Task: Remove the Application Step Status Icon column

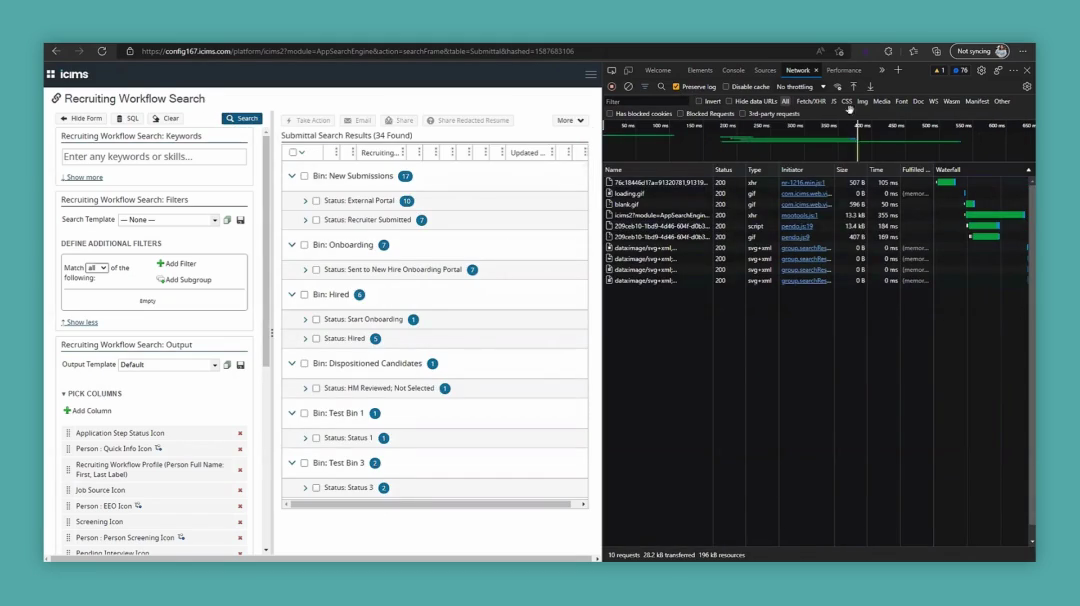Action: point(240,433)
